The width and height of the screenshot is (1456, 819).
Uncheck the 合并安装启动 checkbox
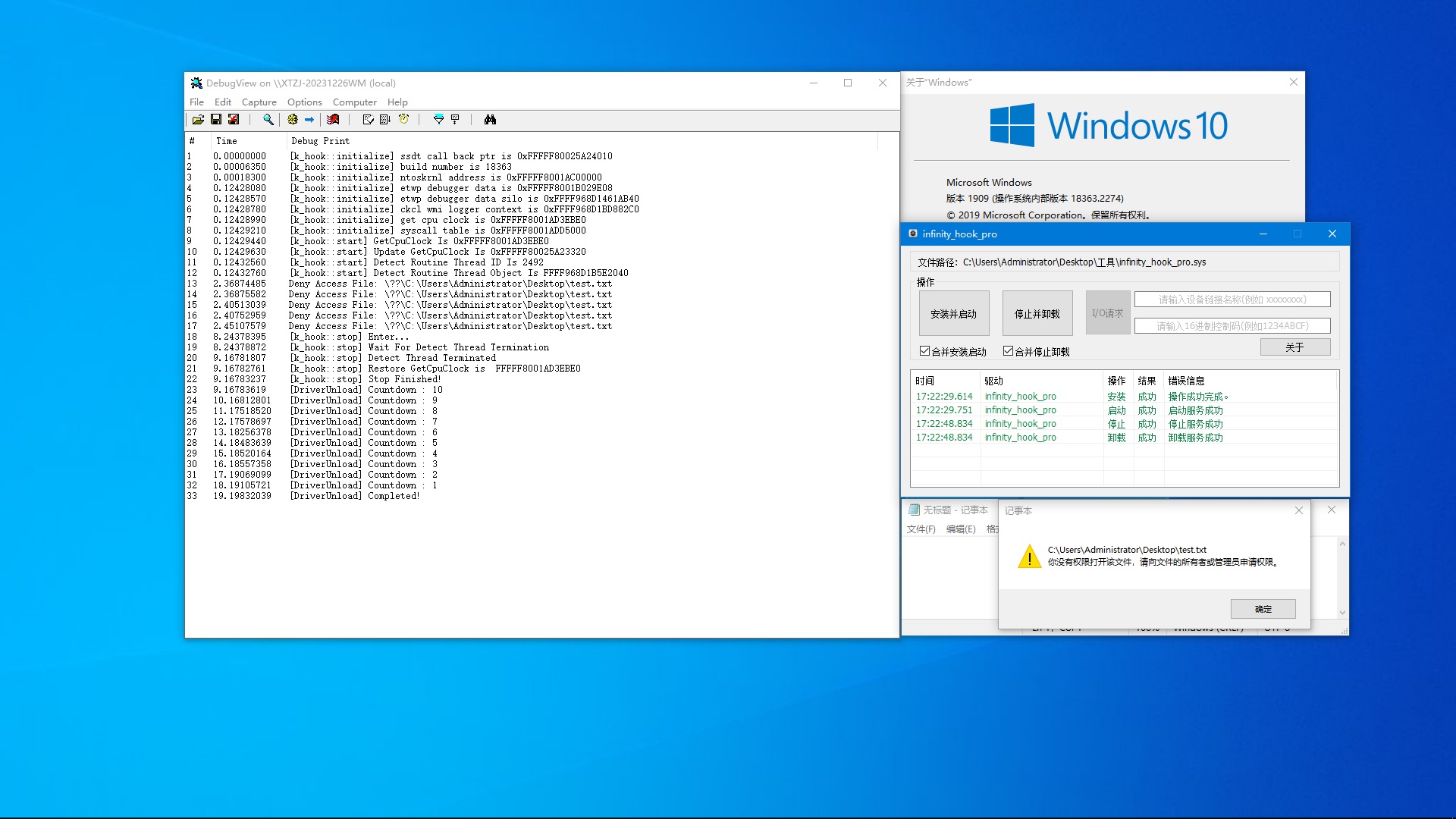924,351
